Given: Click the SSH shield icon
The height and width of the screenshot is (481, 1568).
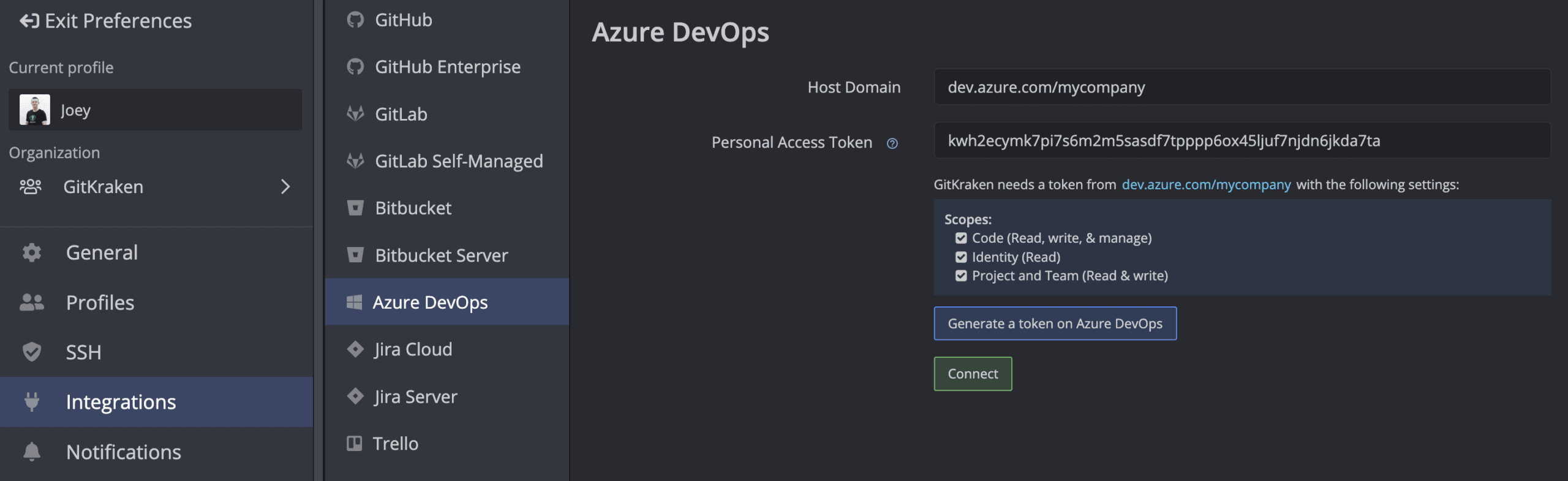Looking at the screenshot, I should click(32, 352).
